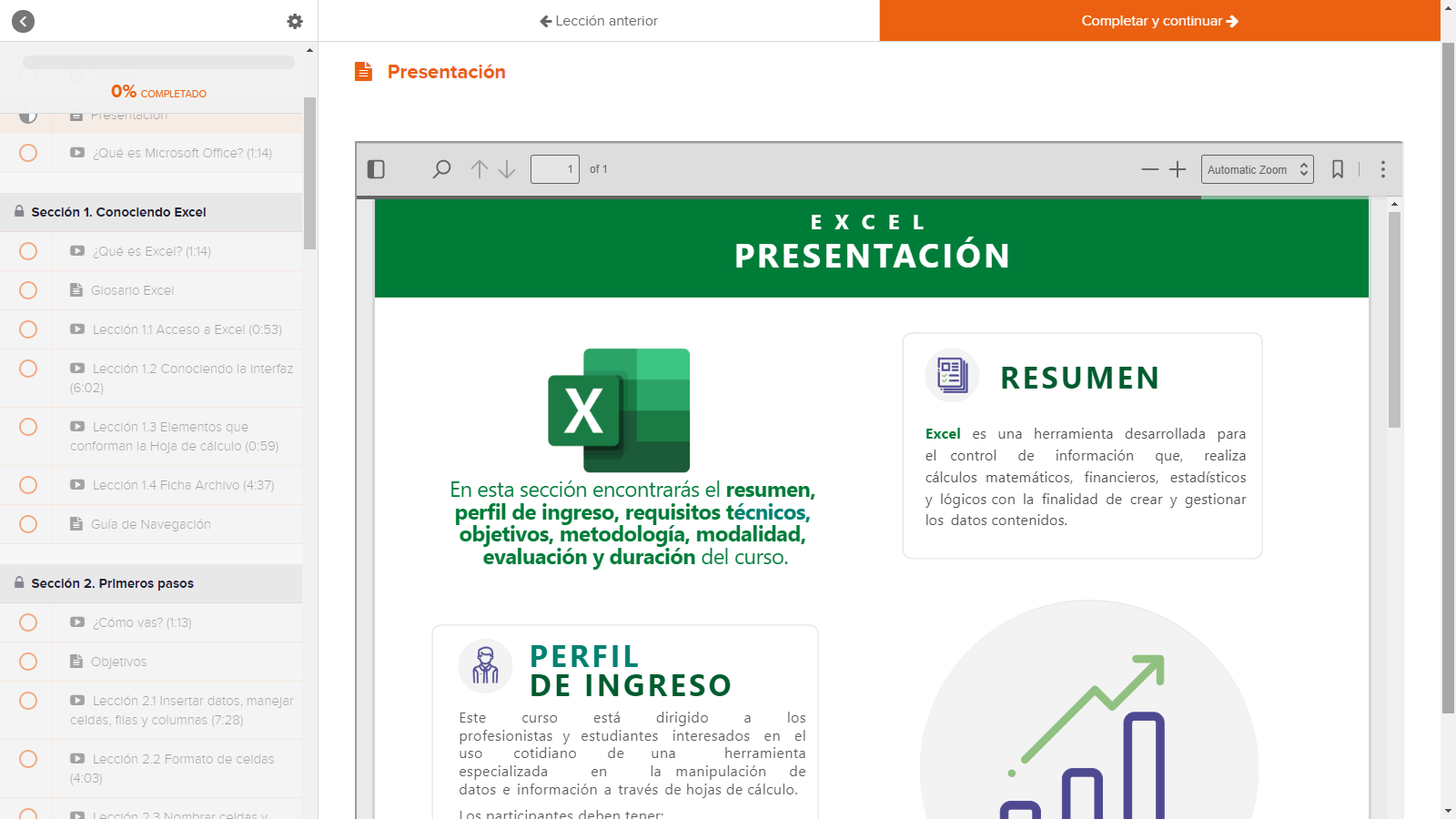Click the page main scrollbar thumb
This screenshot has width=1456, height=819.
[1449, 378]
